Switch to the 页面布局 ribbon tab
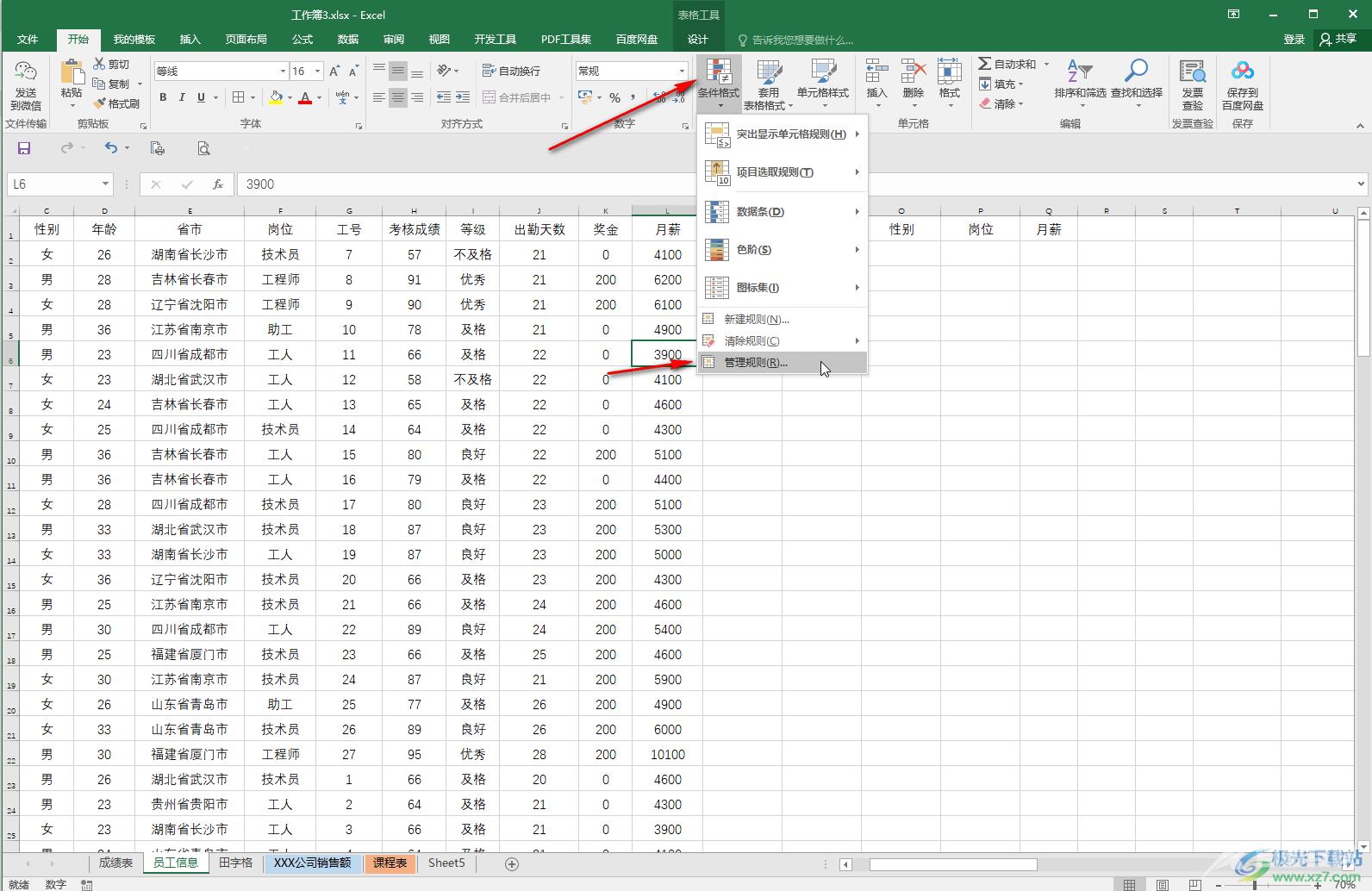 [246, 40]
